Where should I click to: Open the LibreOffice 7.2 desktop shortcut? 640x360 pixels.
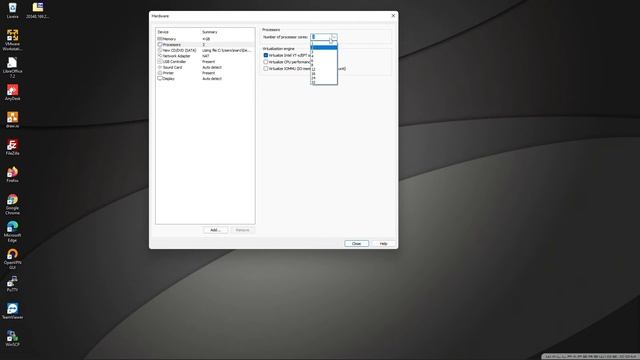click(x=12, y=67)
